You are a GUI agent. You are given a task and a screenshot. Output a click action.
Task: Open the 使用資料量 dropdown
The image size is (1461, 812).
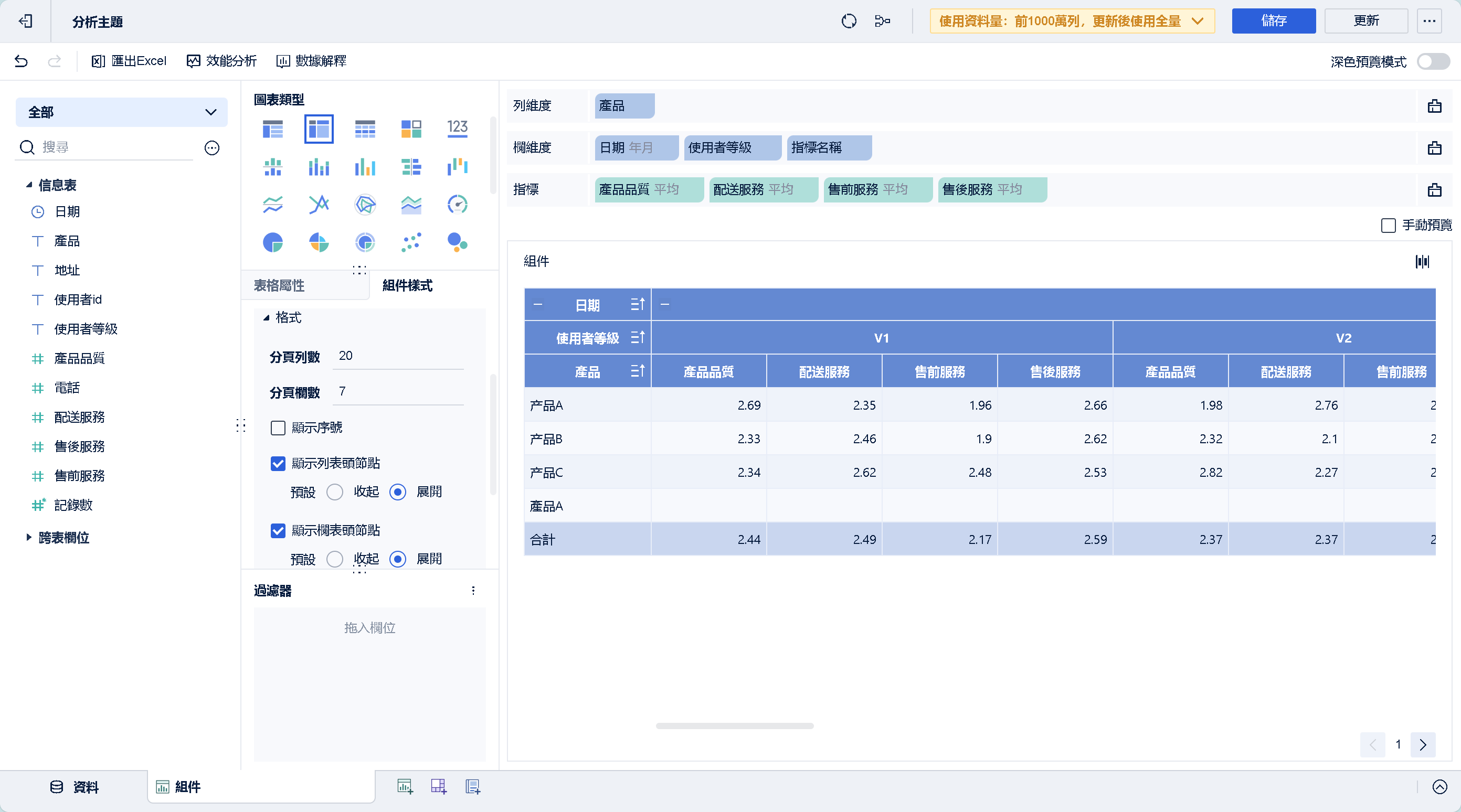point(1198,21)
